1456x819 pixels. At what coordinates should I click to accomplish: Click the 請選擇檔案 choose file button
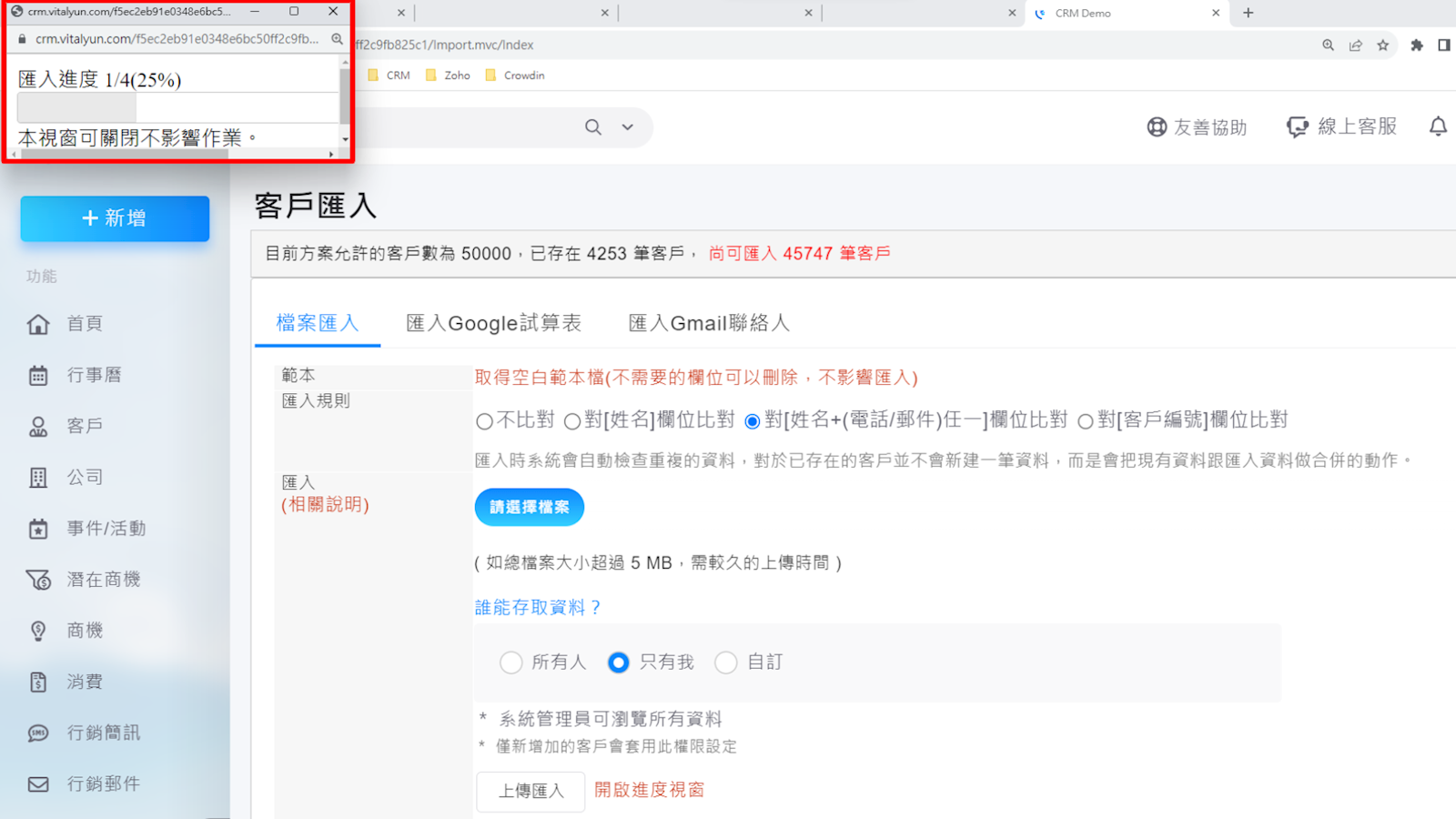coord(529,507)
